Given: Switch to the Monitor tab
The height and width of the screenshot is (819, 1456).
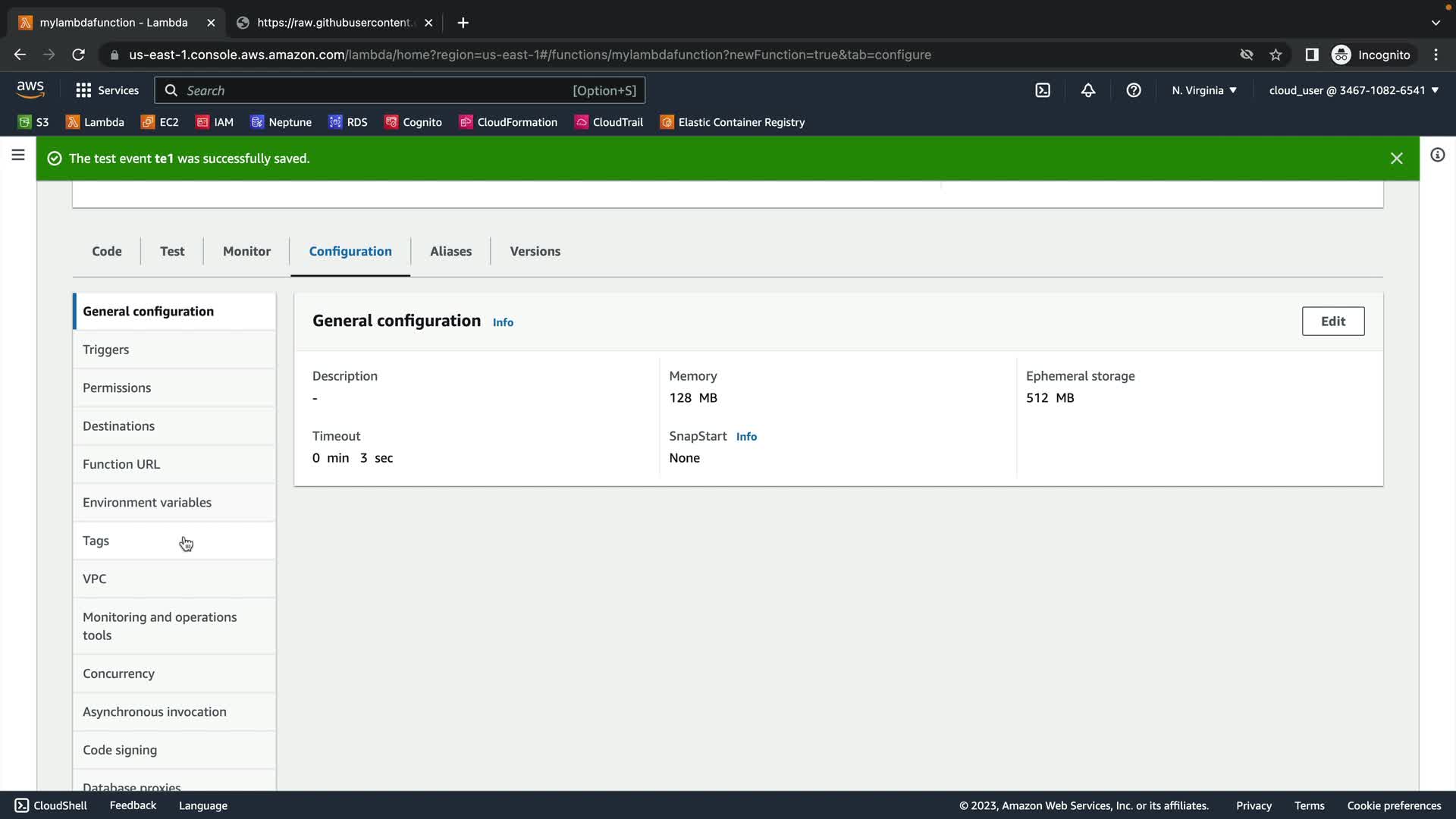Looking at the screenshot, I should coord(246,251).
